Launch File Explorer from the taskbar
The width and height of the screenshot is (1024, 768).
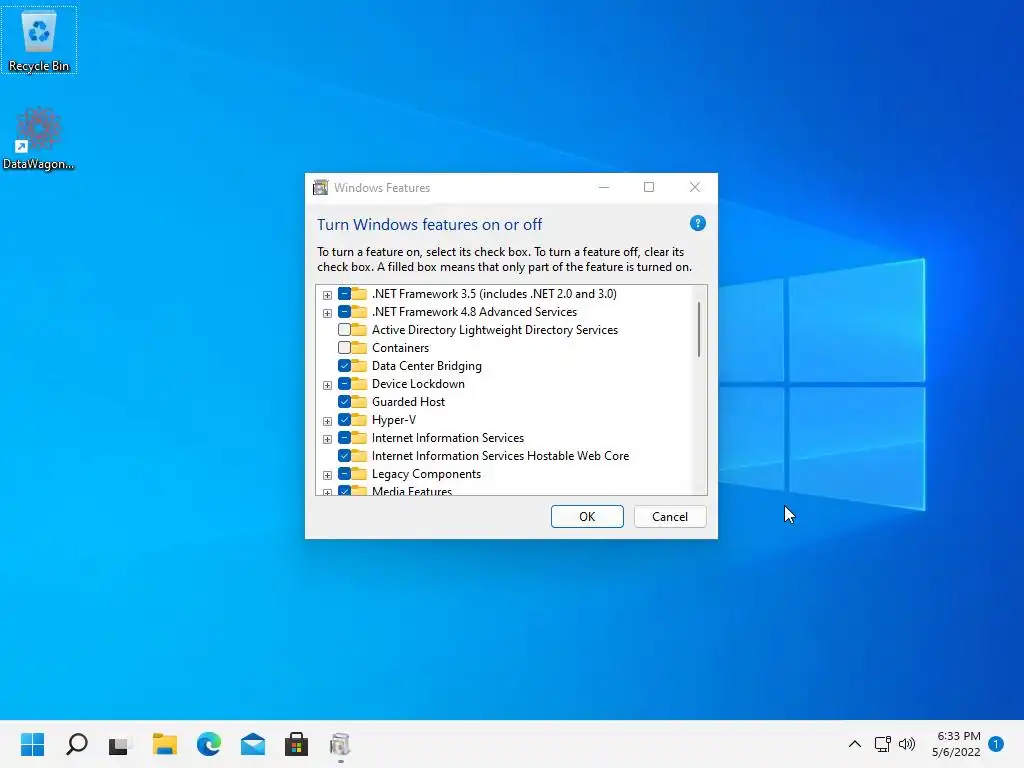[x=165, y=744]
